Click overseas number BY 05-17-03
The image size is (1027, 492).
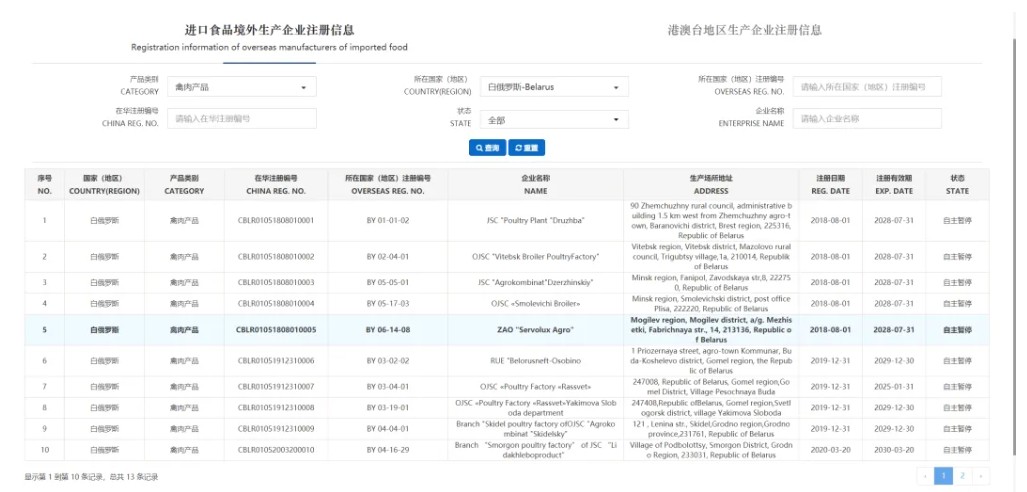point(388,303)
